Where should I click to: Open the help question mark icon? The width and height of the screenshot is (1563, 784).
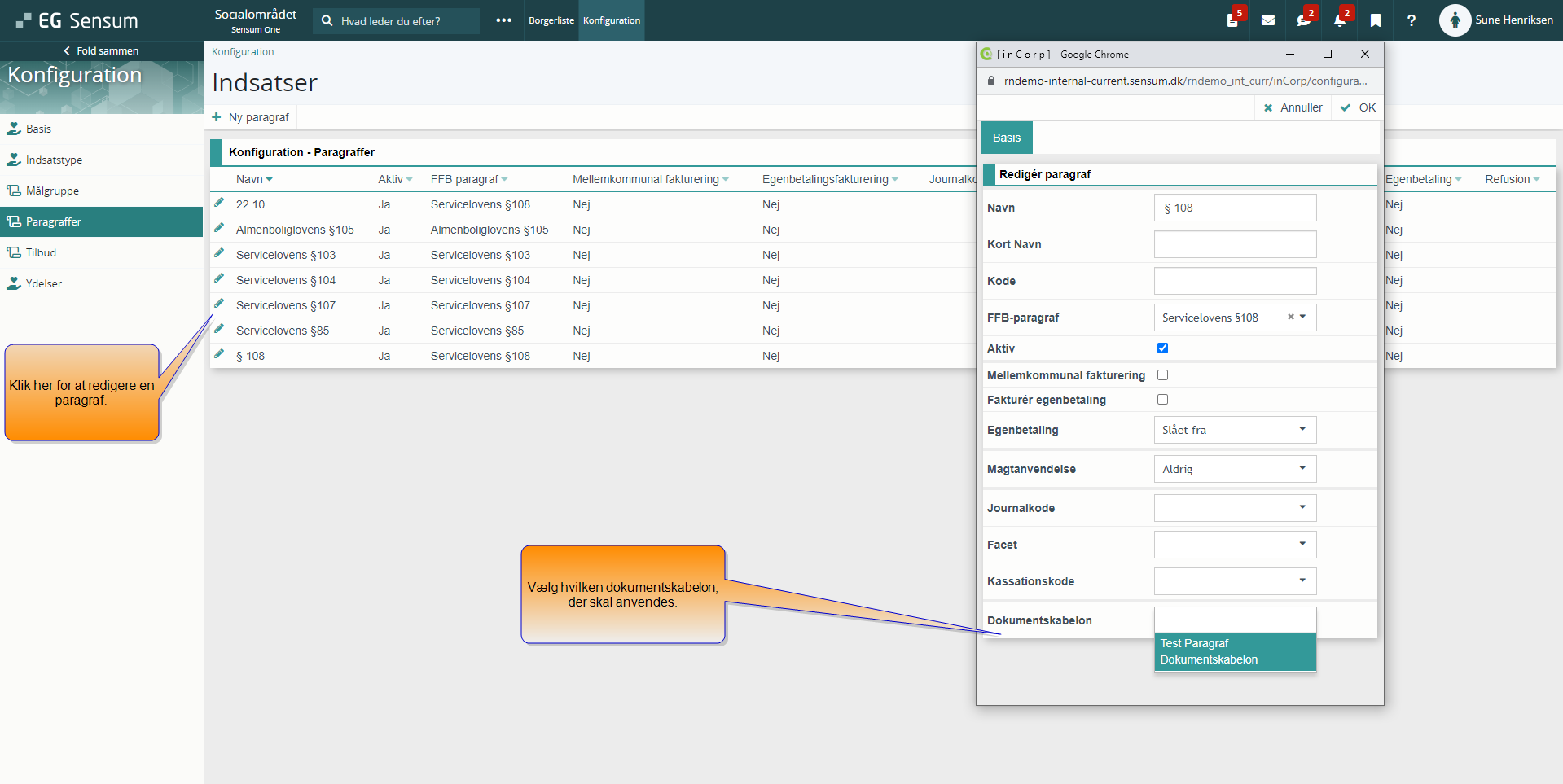pos(1412,20)
